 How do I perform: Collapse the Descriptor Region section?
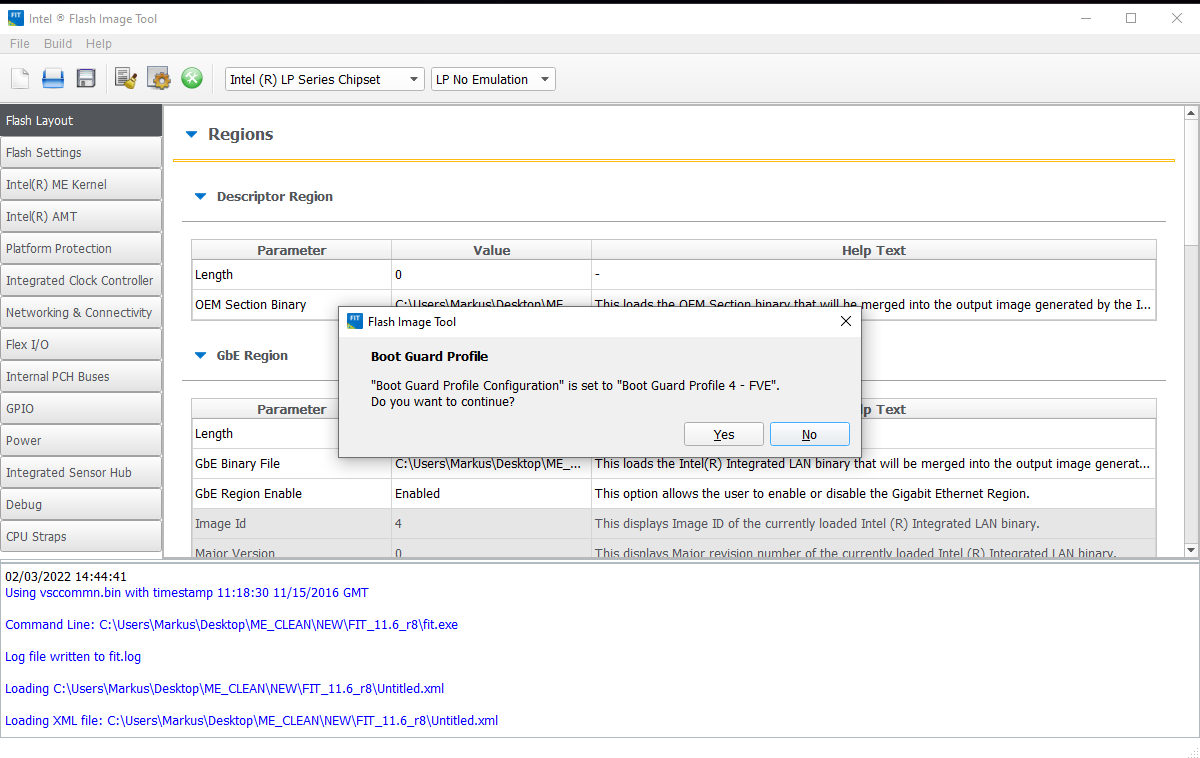click(200, 197)
